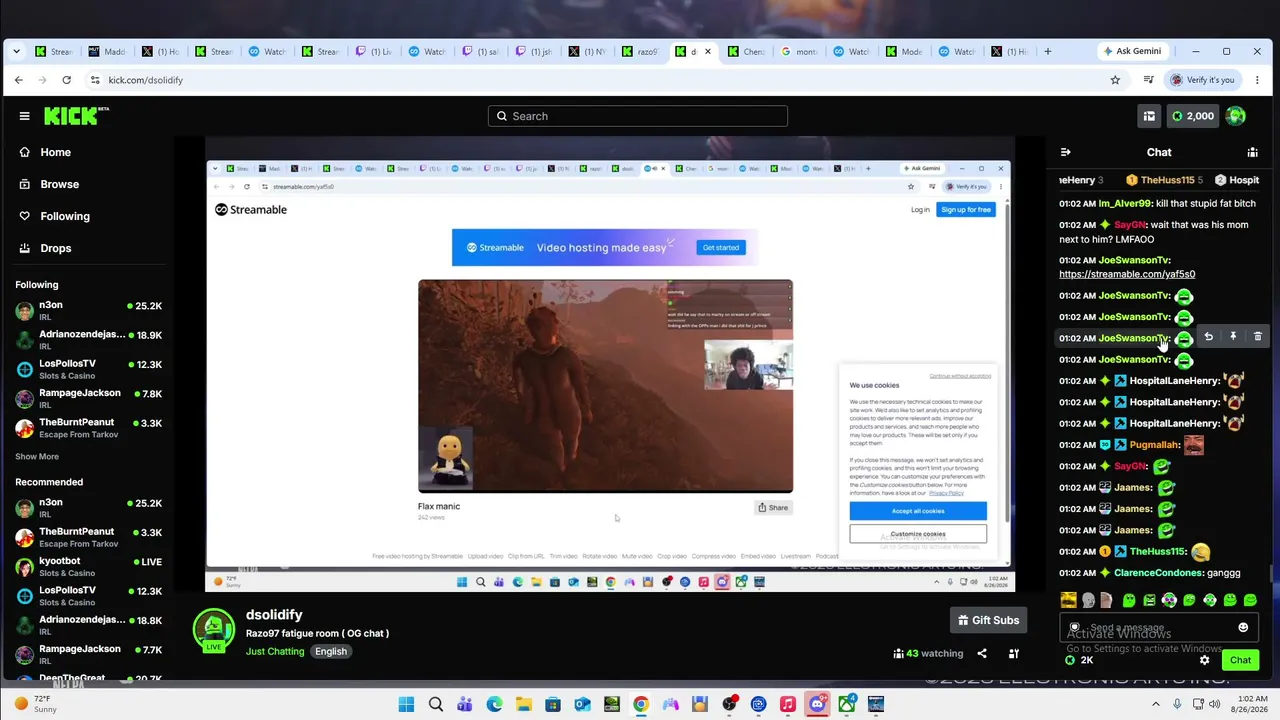Open the stream moderator tools icon
The image size is (1280, 720).
(x=1013, y=654)
